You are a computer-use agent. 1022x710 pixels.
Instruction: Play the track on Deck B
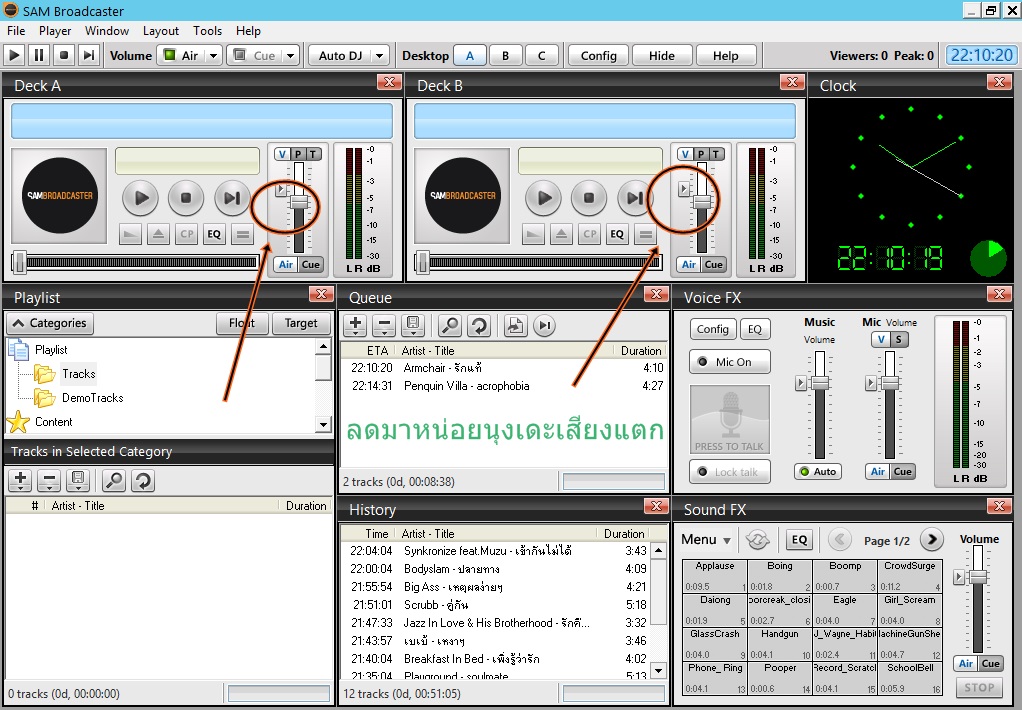coord(544,197)
